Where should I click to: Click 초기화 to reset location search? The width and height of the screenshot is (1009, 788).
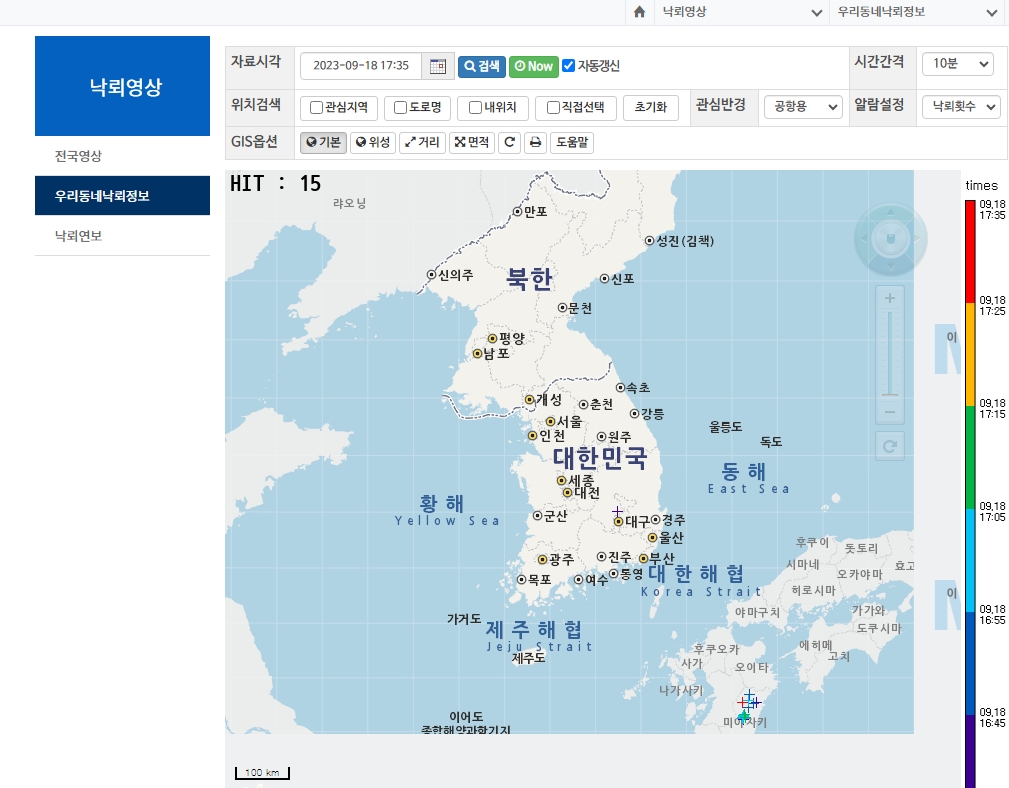pos(650,107)
